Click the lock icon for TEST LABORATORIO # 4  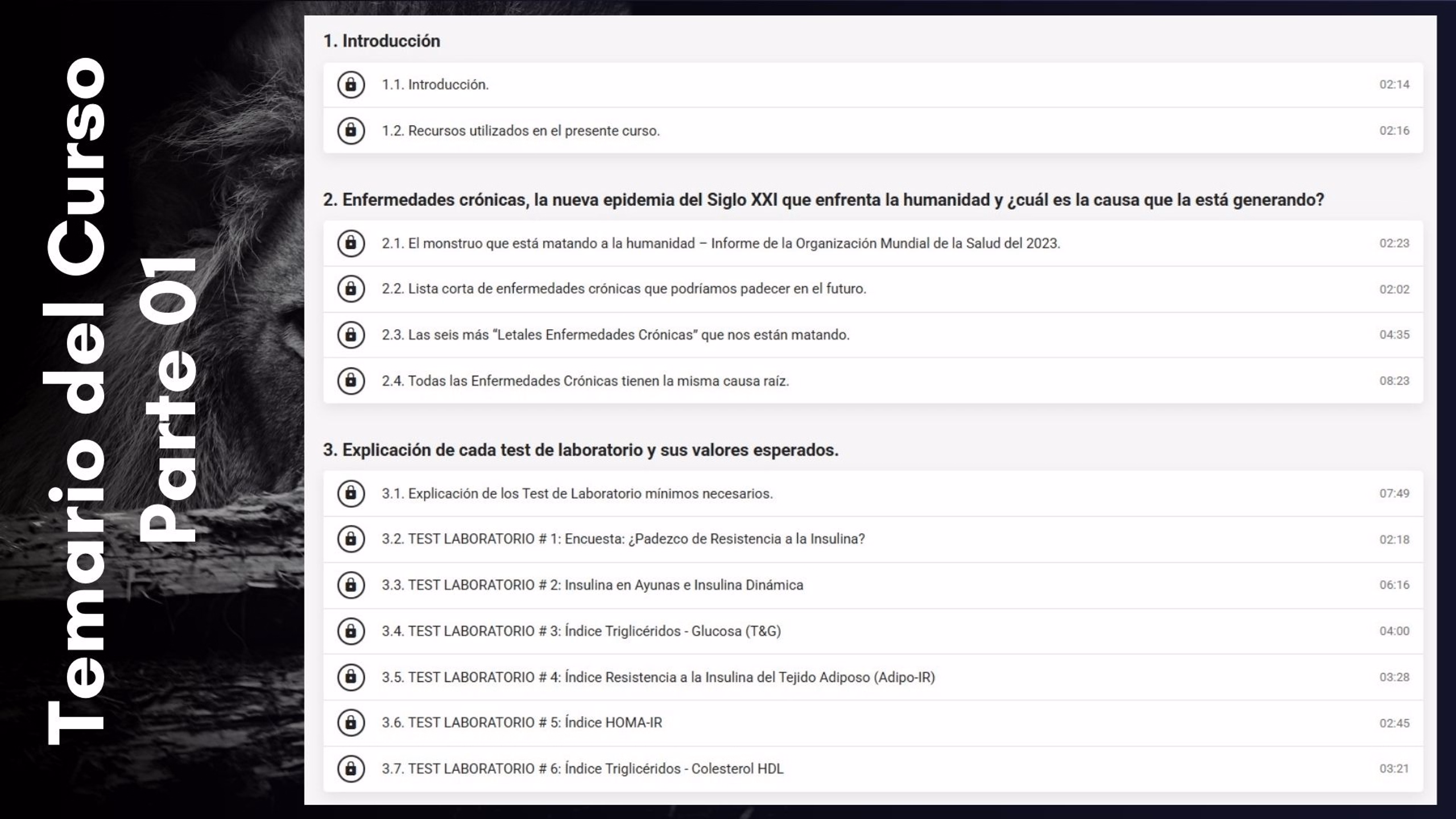coord(351,677)
